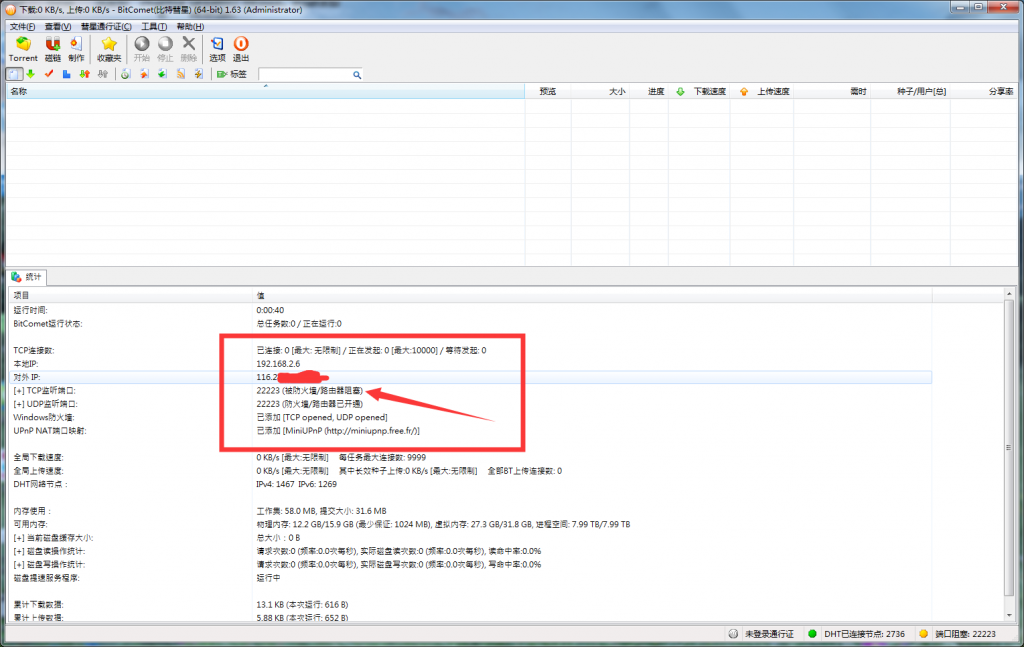Expand the 当前磁盘缓存大小 row
This screenshot has width=1024, height=647.
click(x=19, y=538)
